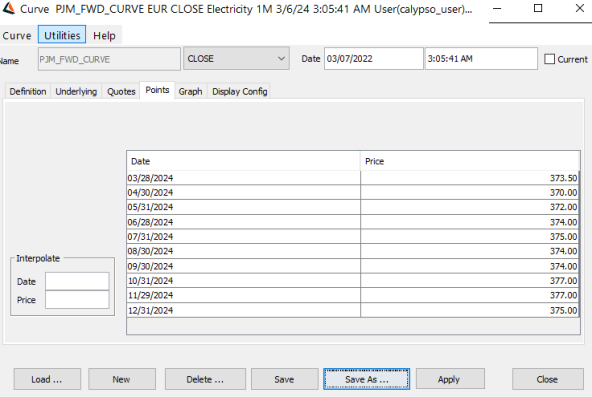Toggle the Current checkbox

(x=549, y=59)
